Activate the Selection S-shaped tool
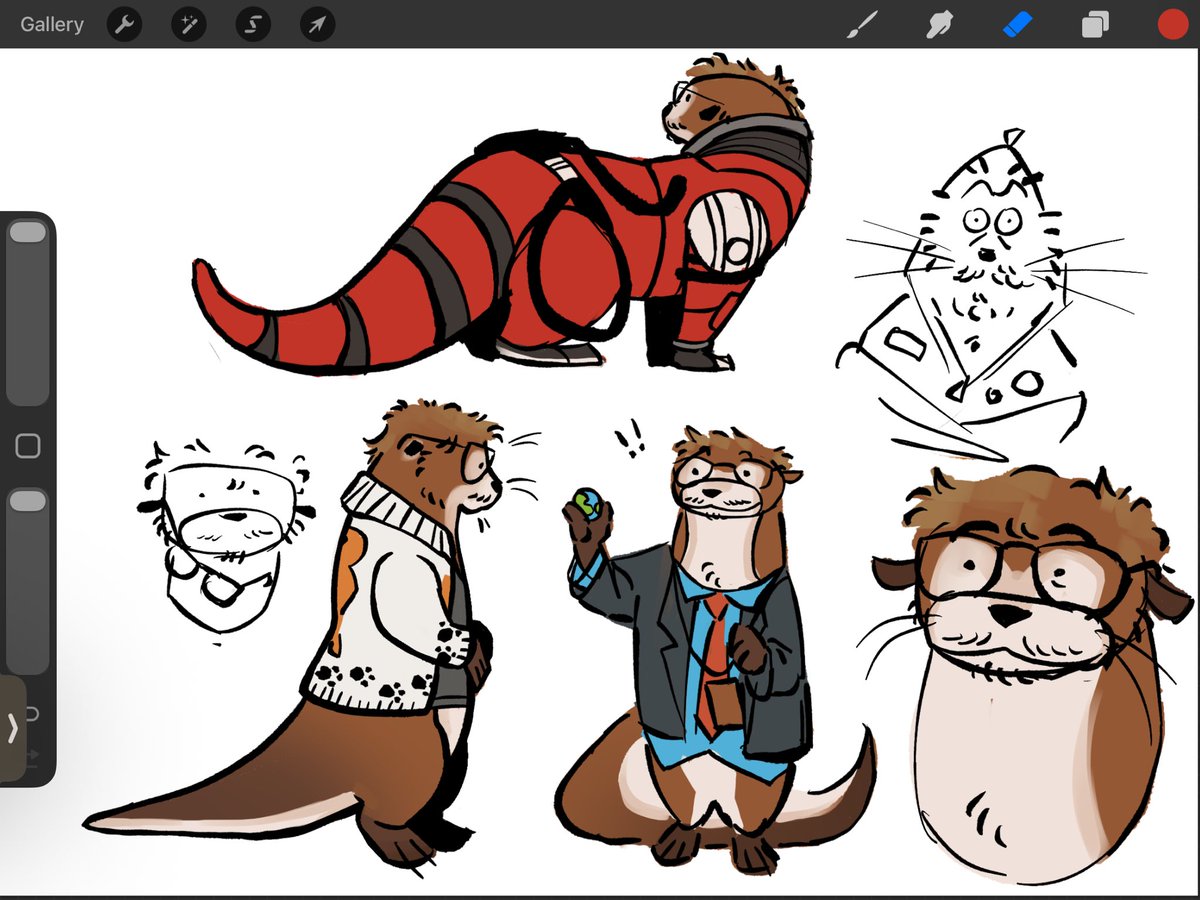 click(253, 24)
